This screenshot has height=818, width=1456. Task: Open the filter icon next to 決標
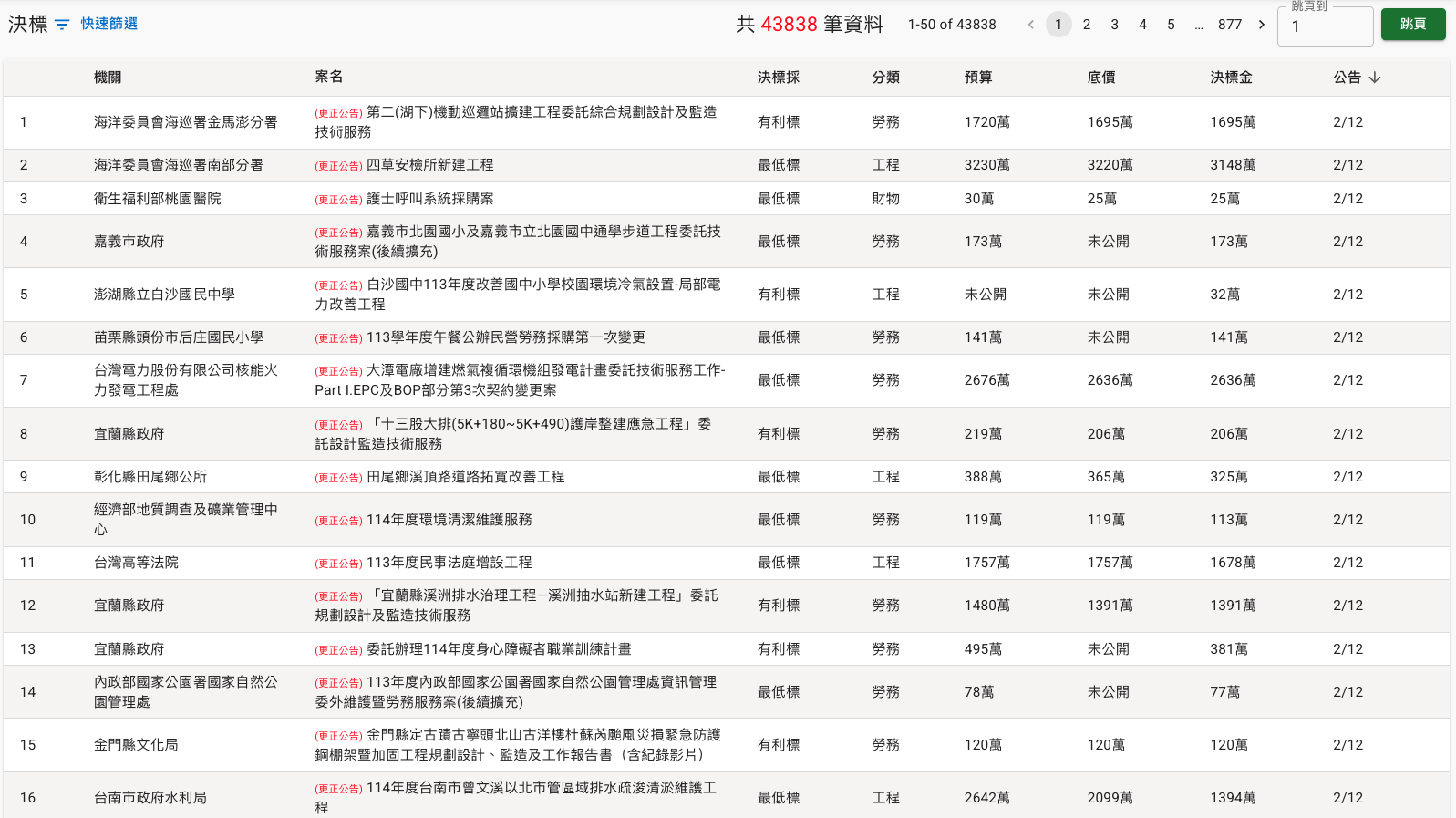62,25
